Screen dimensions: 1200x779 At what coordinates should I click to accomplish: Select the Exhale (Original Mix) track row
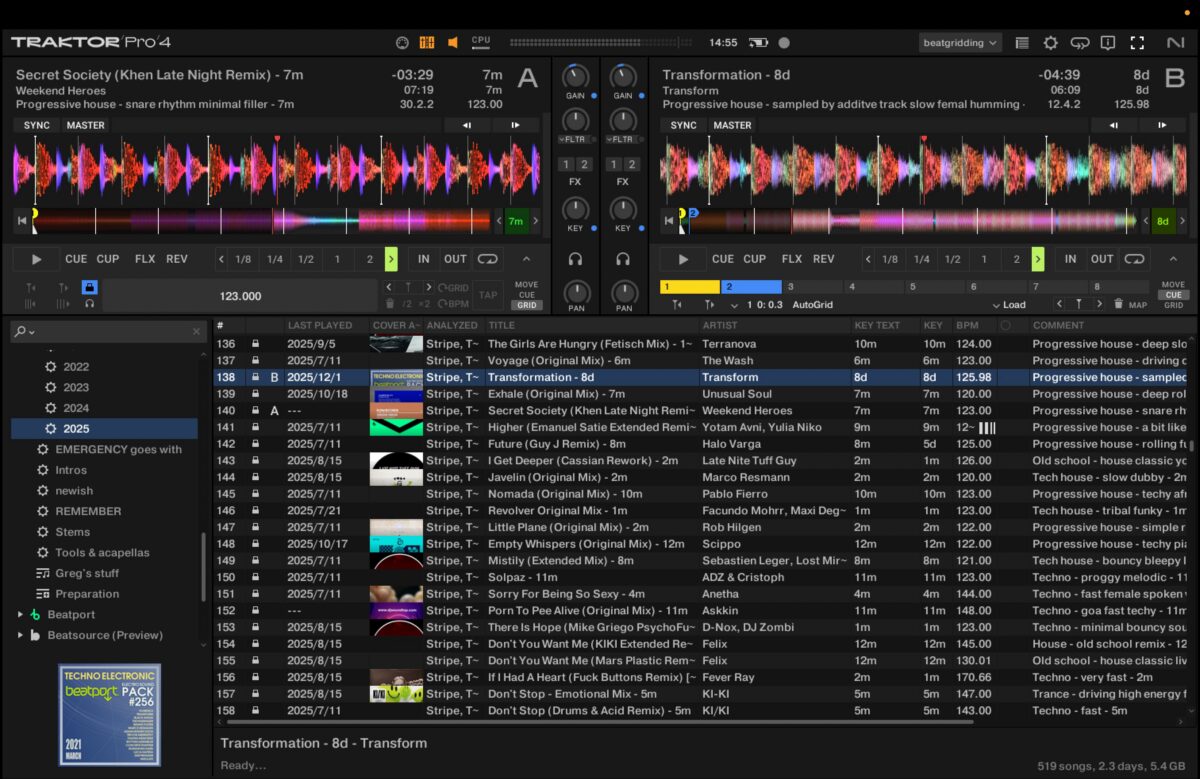[x=560, y=394]
